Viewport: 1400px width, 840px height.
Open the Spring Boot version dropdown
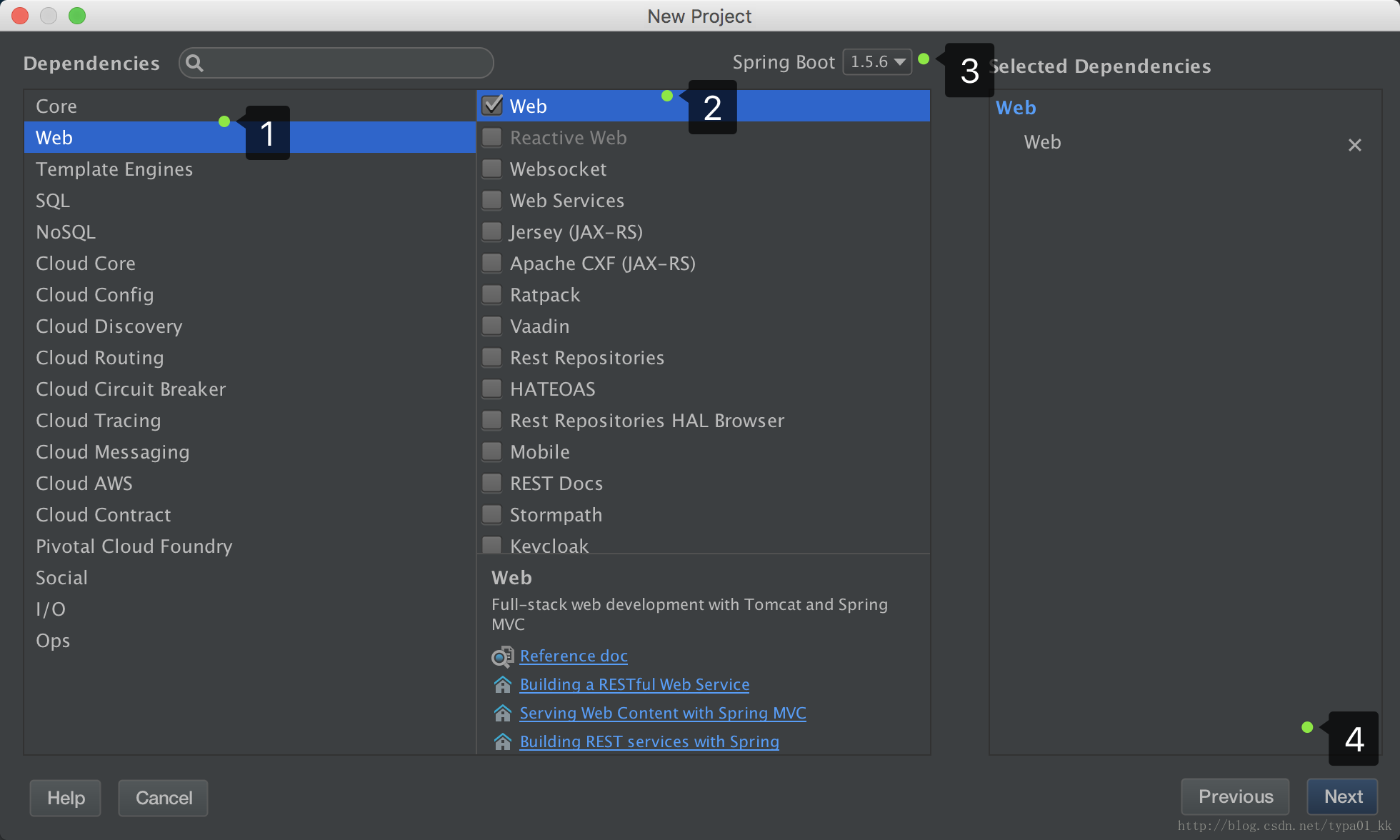coord(877,62)
